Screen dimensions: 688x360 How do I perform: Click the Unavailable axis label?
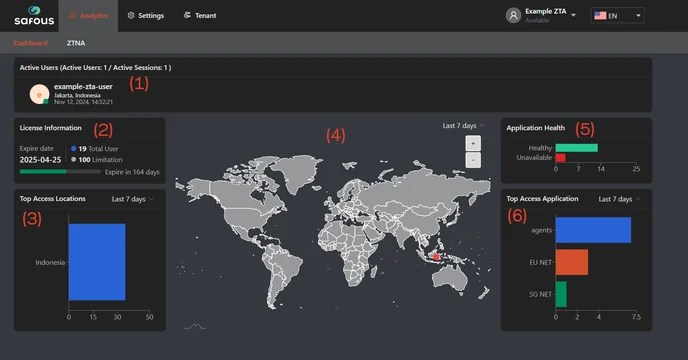coord(534,157)
